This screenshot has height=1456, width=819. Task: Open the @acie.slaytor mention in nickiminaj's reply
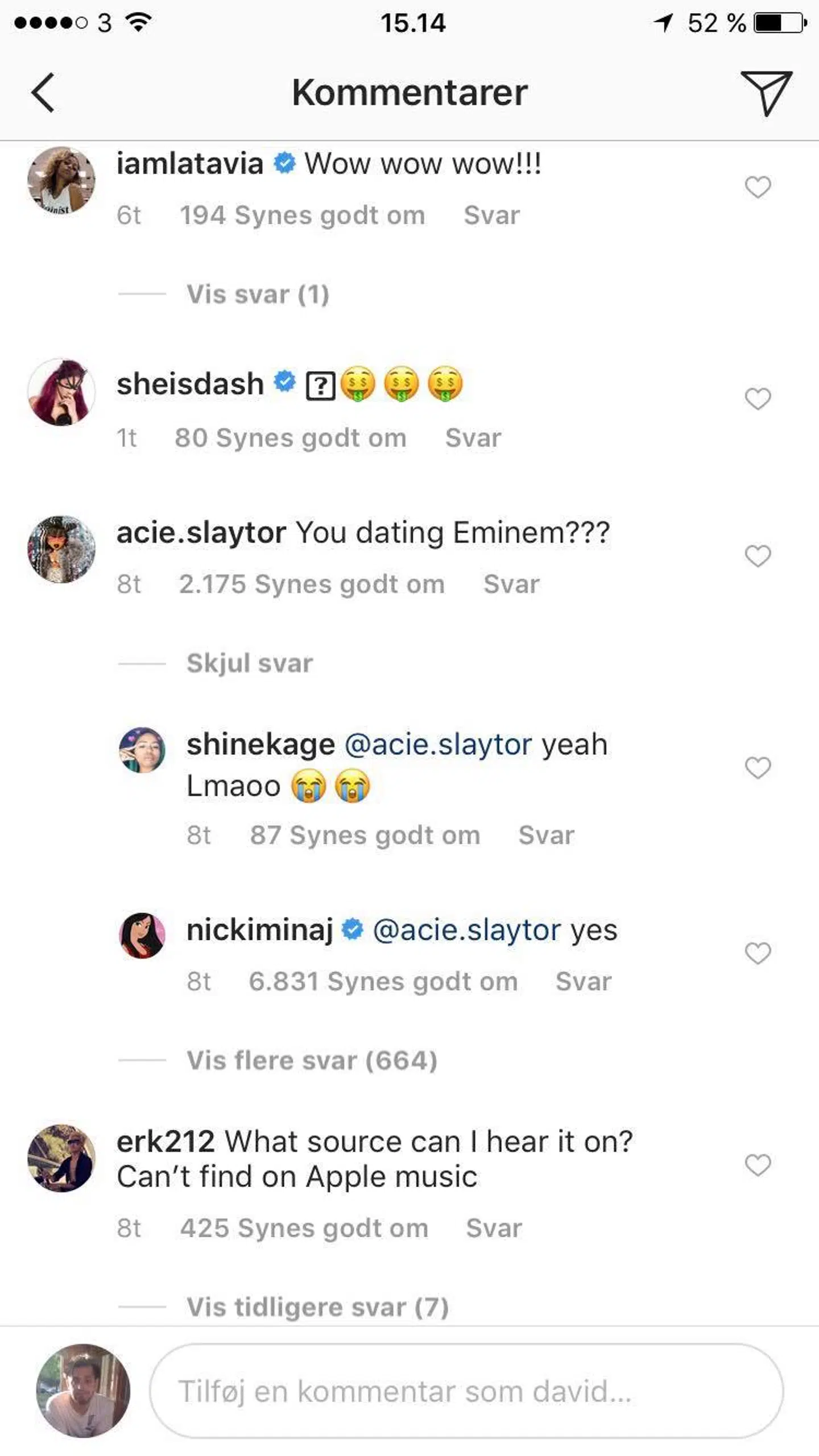466,930
